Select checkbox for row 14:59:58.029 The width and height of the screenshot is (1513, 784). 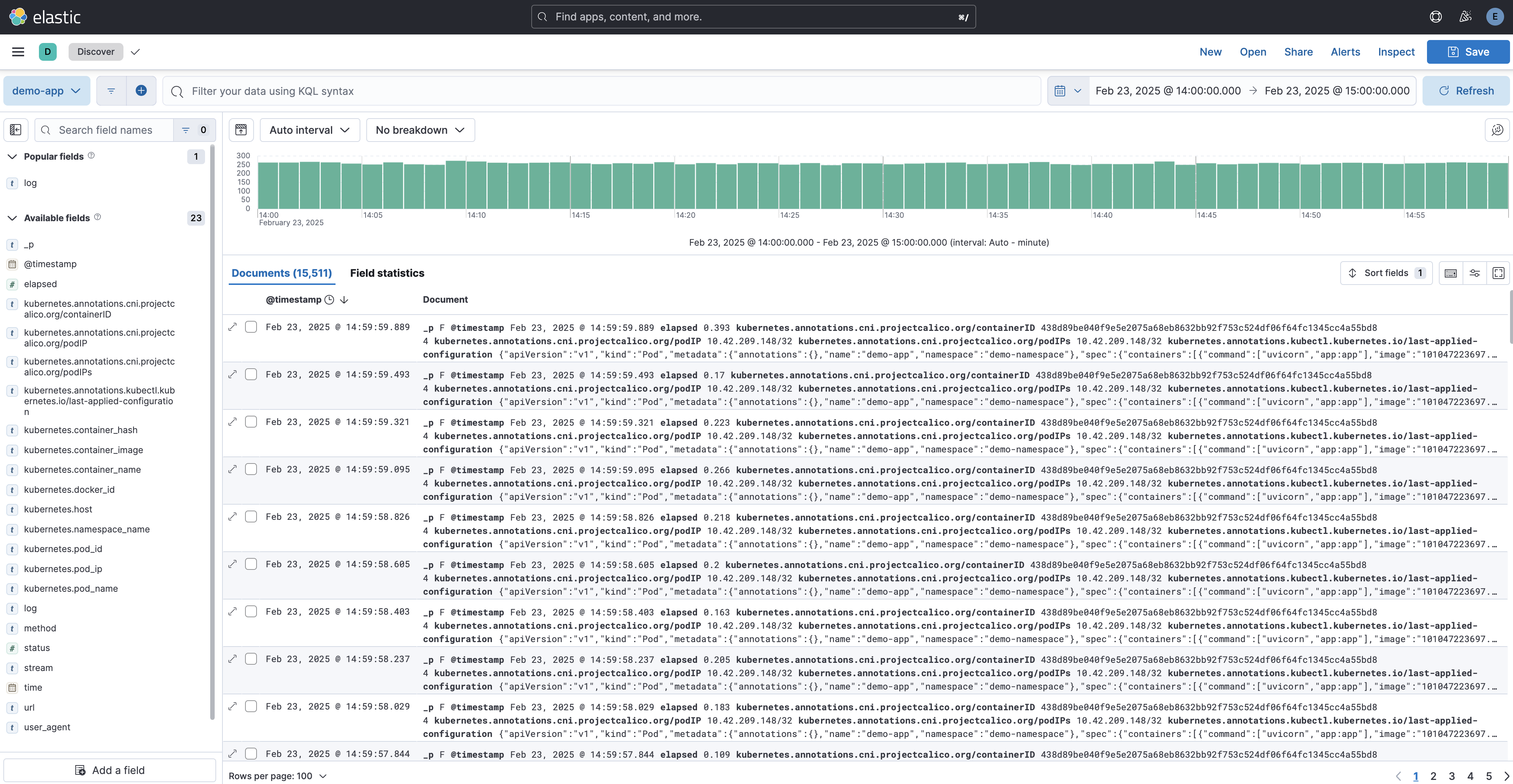pyautogui.click(x=251, y=707)
